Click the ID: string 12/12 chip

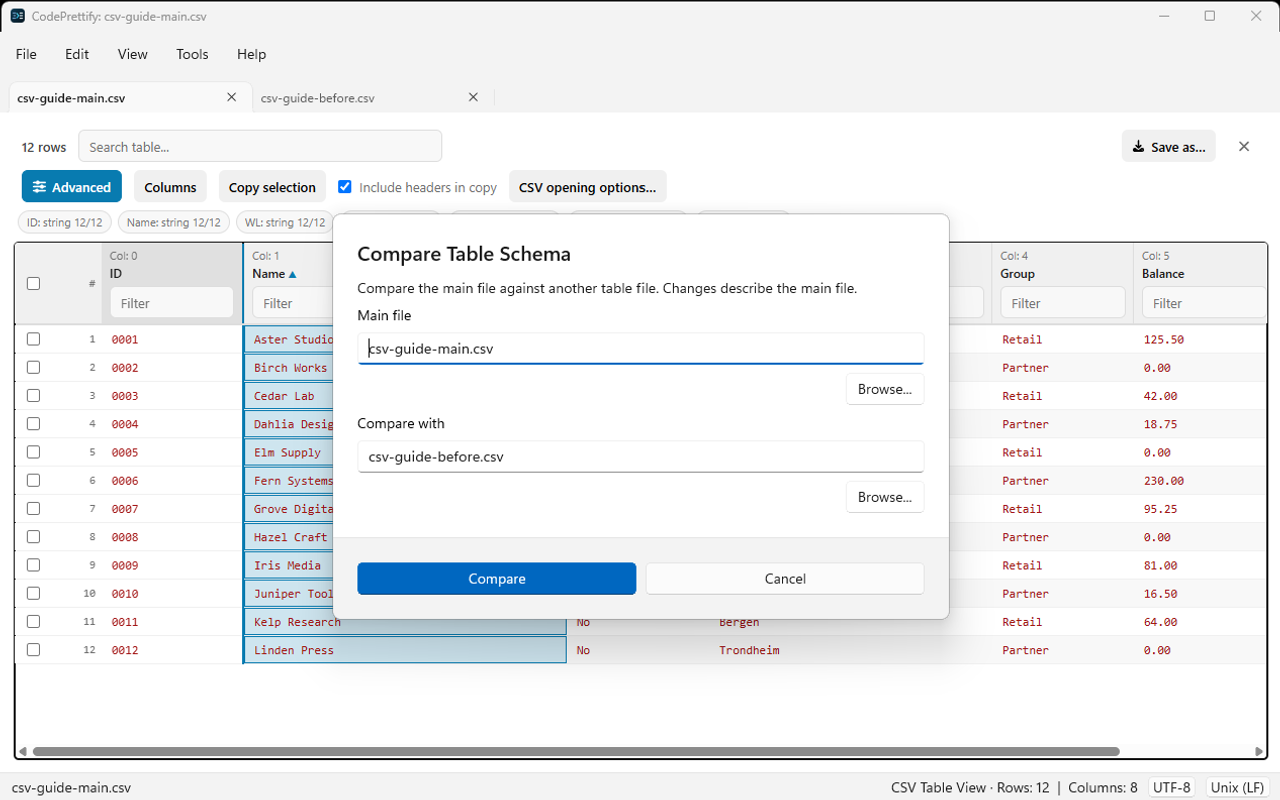coord(63,222)
